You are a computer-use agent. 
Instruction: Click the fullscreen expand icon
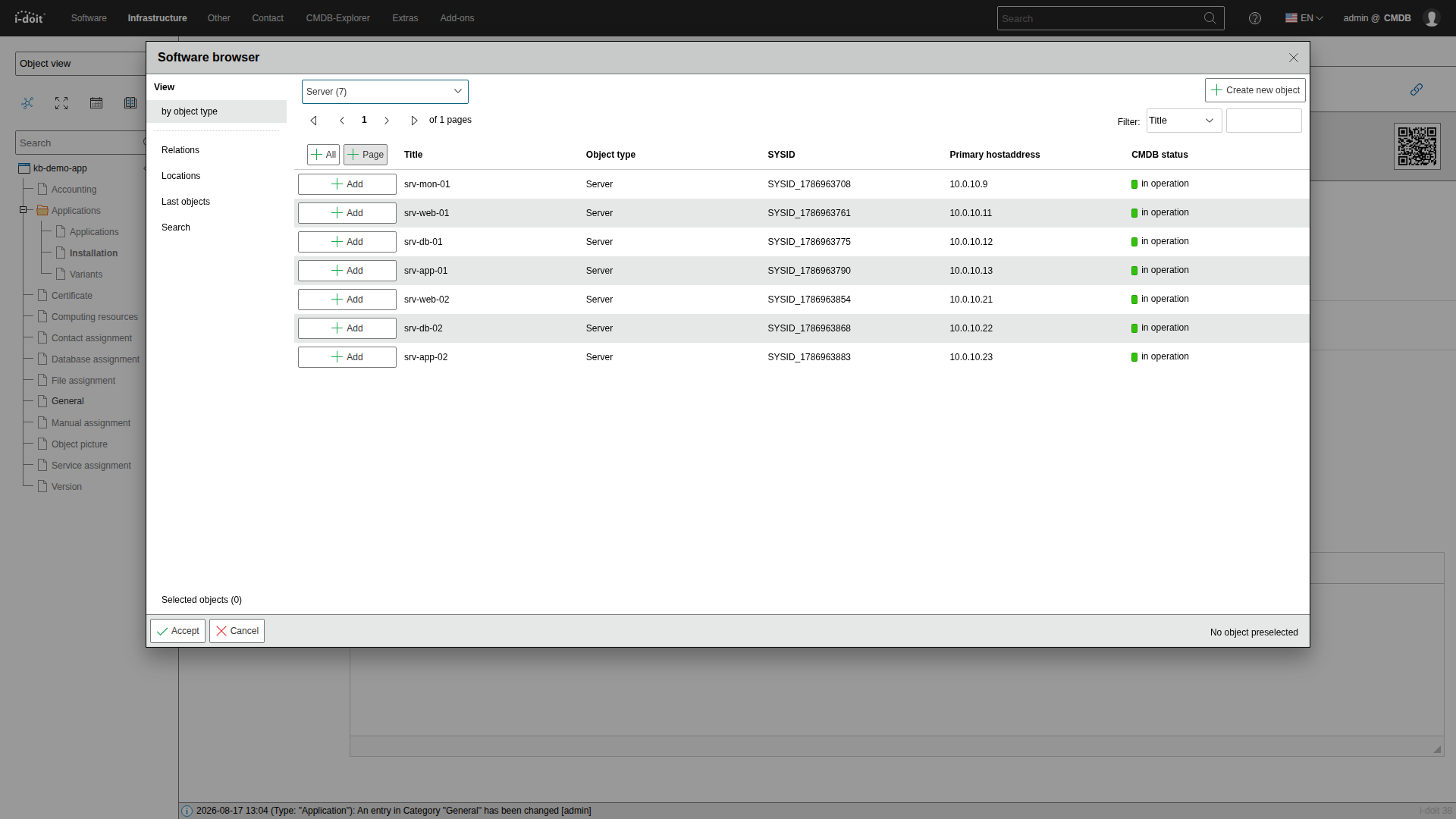61,103
